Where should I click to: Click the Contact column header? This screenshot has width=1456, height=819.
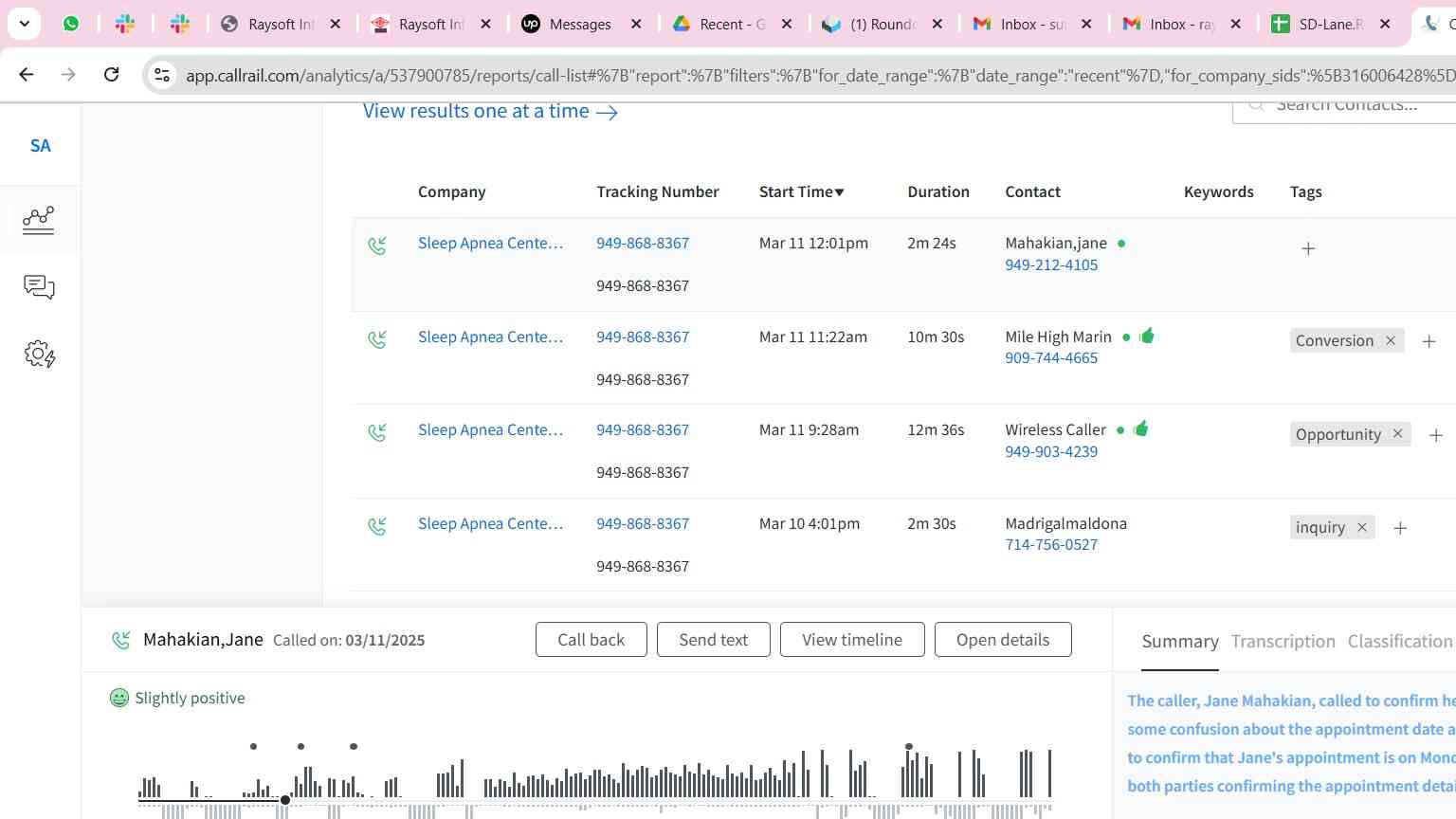[x=1033, y=191]
